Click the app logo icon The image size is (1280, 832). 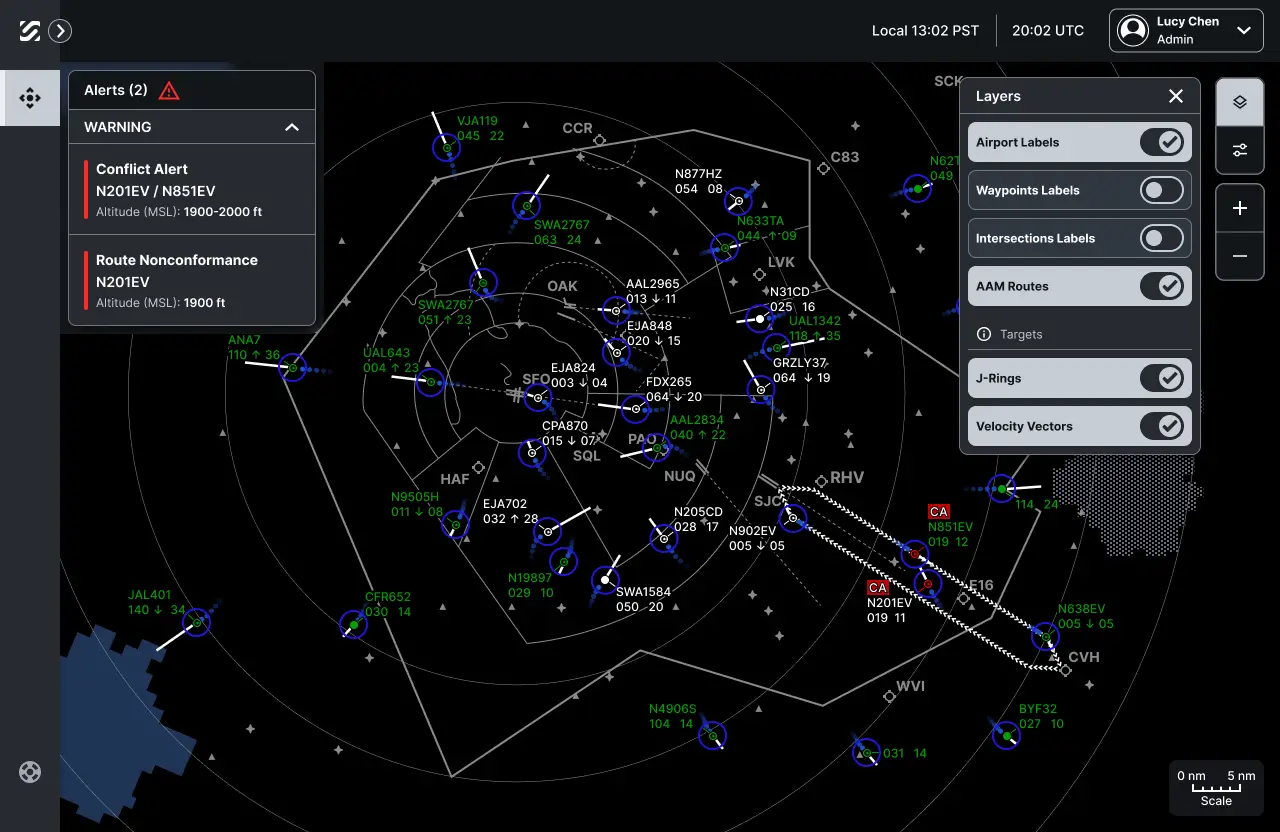[x=30, y=31]
